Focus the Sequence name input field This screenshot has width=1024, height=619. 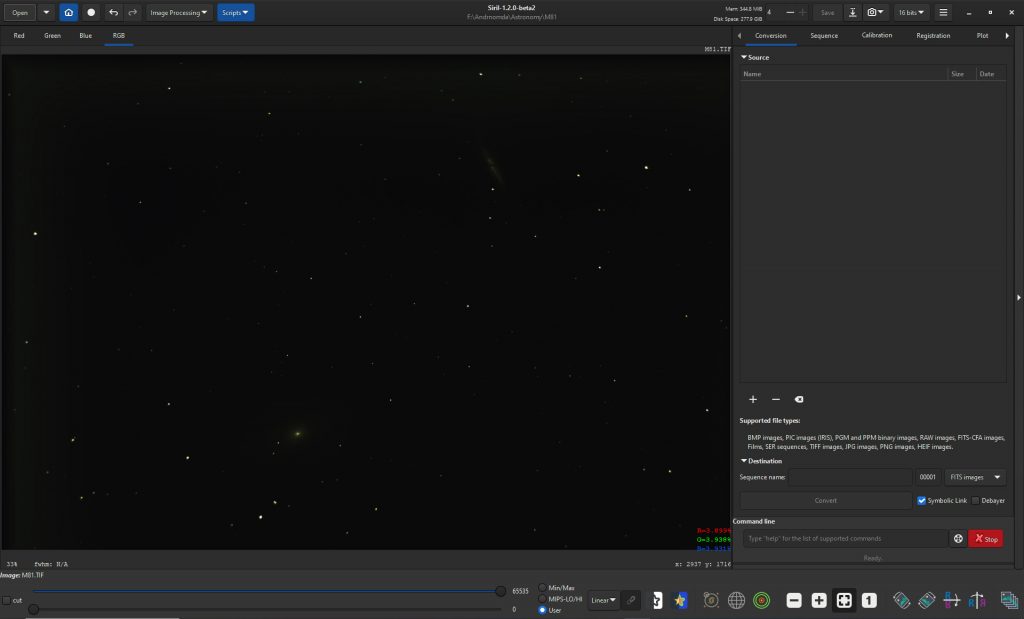pos(850,477)
